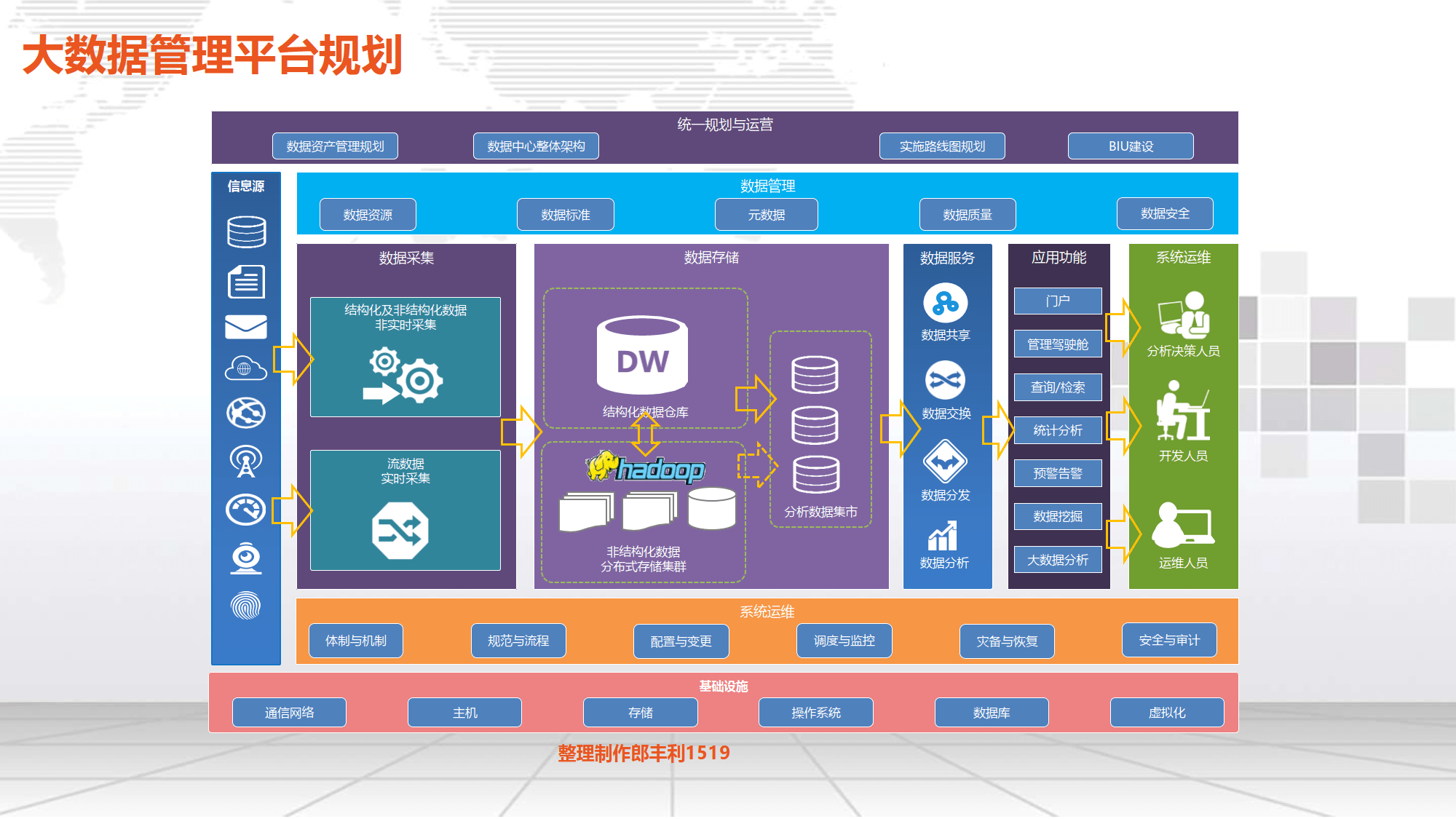Click the 数据交换 icon
1456x819 pixels.
pyautogui.click(x=946, y=380)
